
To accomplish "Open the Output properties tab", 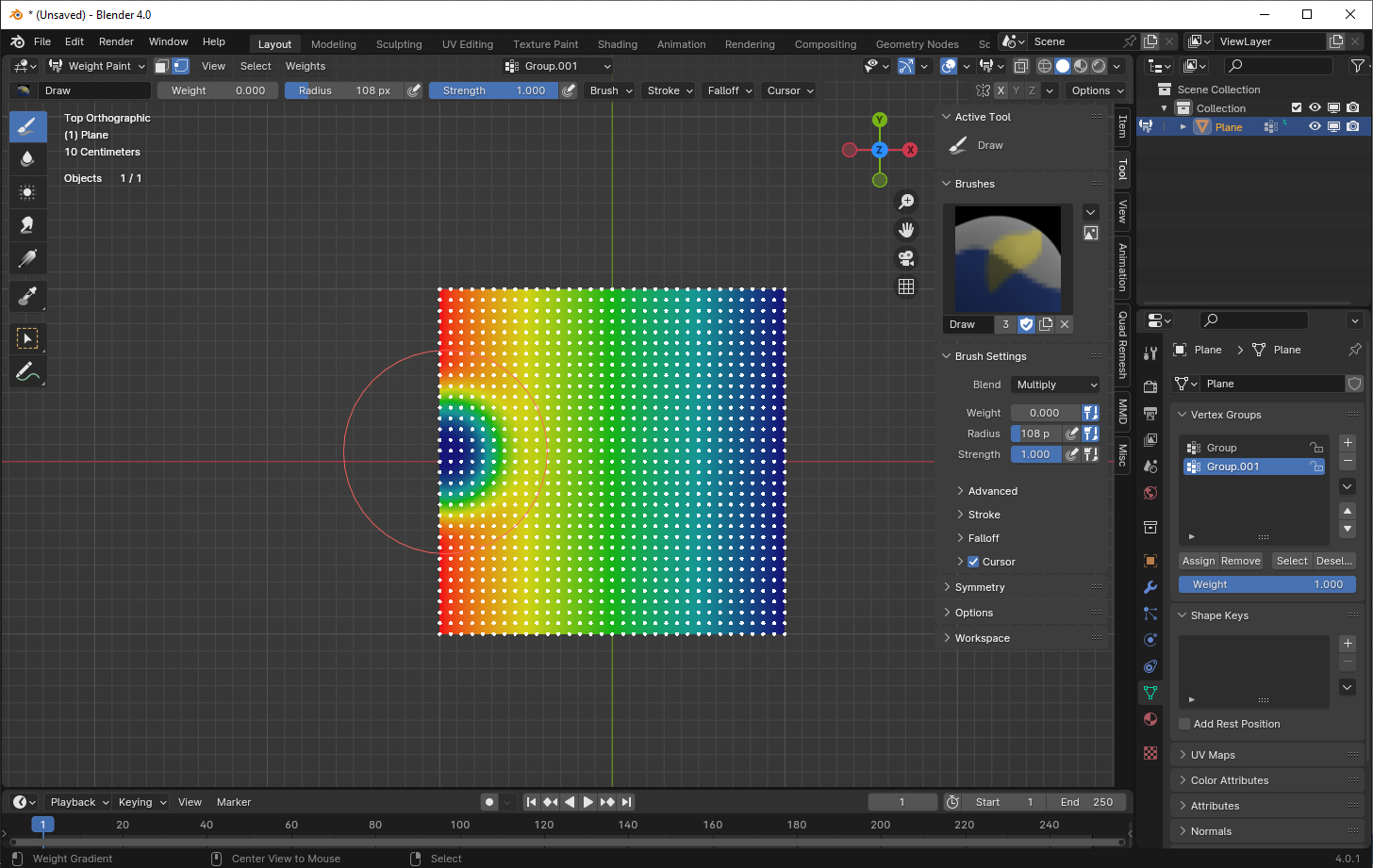I will tap(1150, 413).
